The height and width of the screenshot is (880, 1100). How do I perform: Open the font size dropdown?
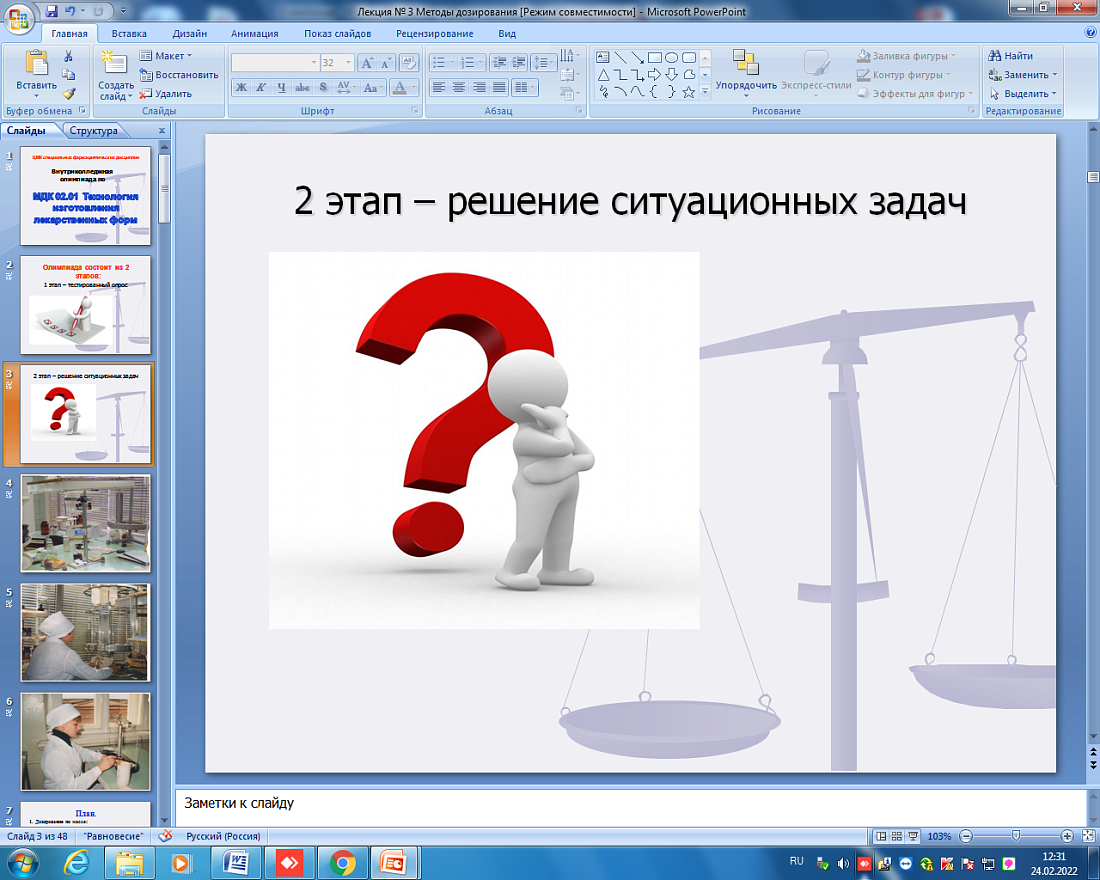pyautogui.click(x=348, y=62)
